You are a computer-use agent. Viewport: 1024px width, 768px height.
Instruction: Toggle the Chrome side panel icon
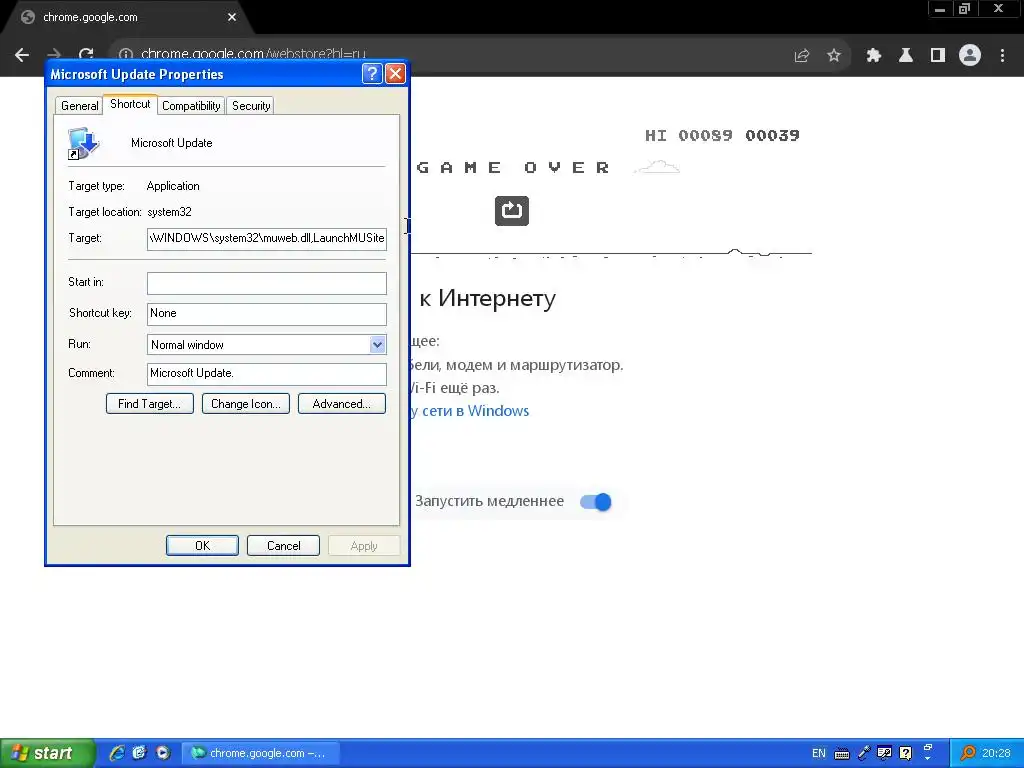[938, 56]
